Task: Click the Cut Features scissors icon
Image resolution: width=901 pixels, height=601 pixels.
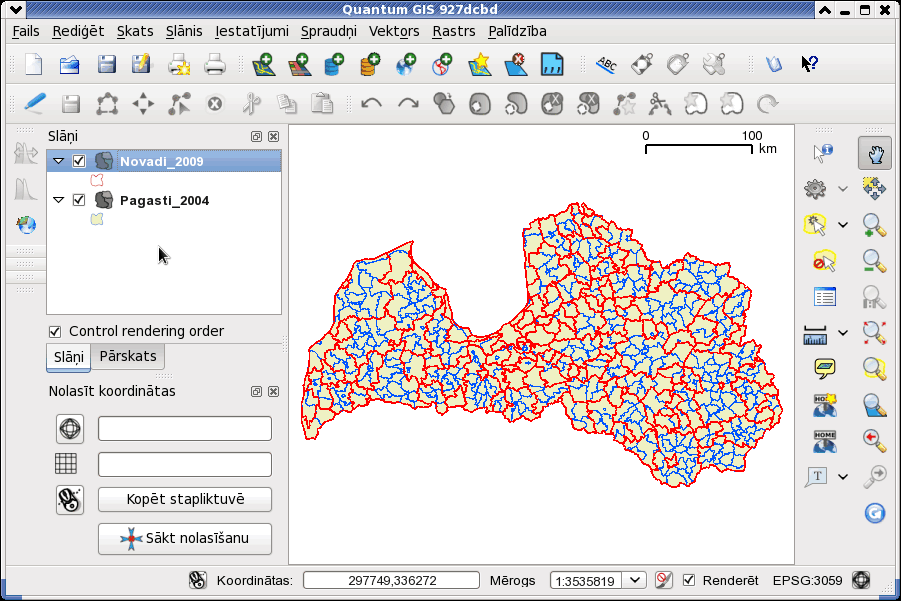Action: click(251, 104)
